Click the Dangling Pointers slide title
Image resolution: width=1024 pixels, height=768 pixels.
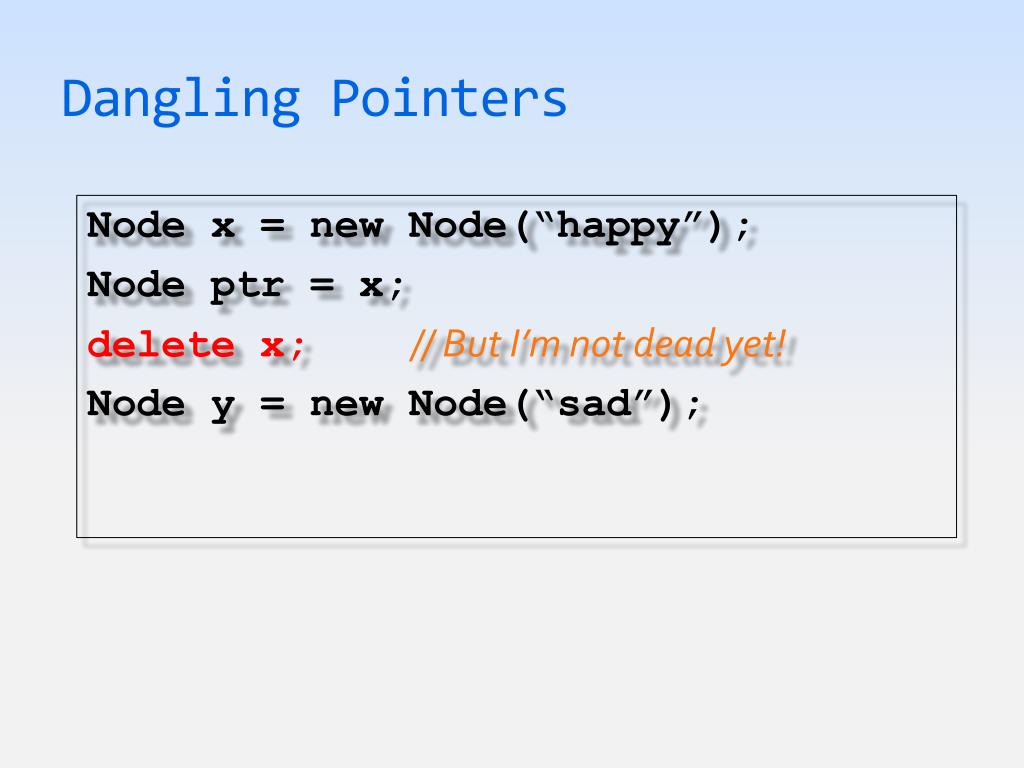click(x=314, y=100)
